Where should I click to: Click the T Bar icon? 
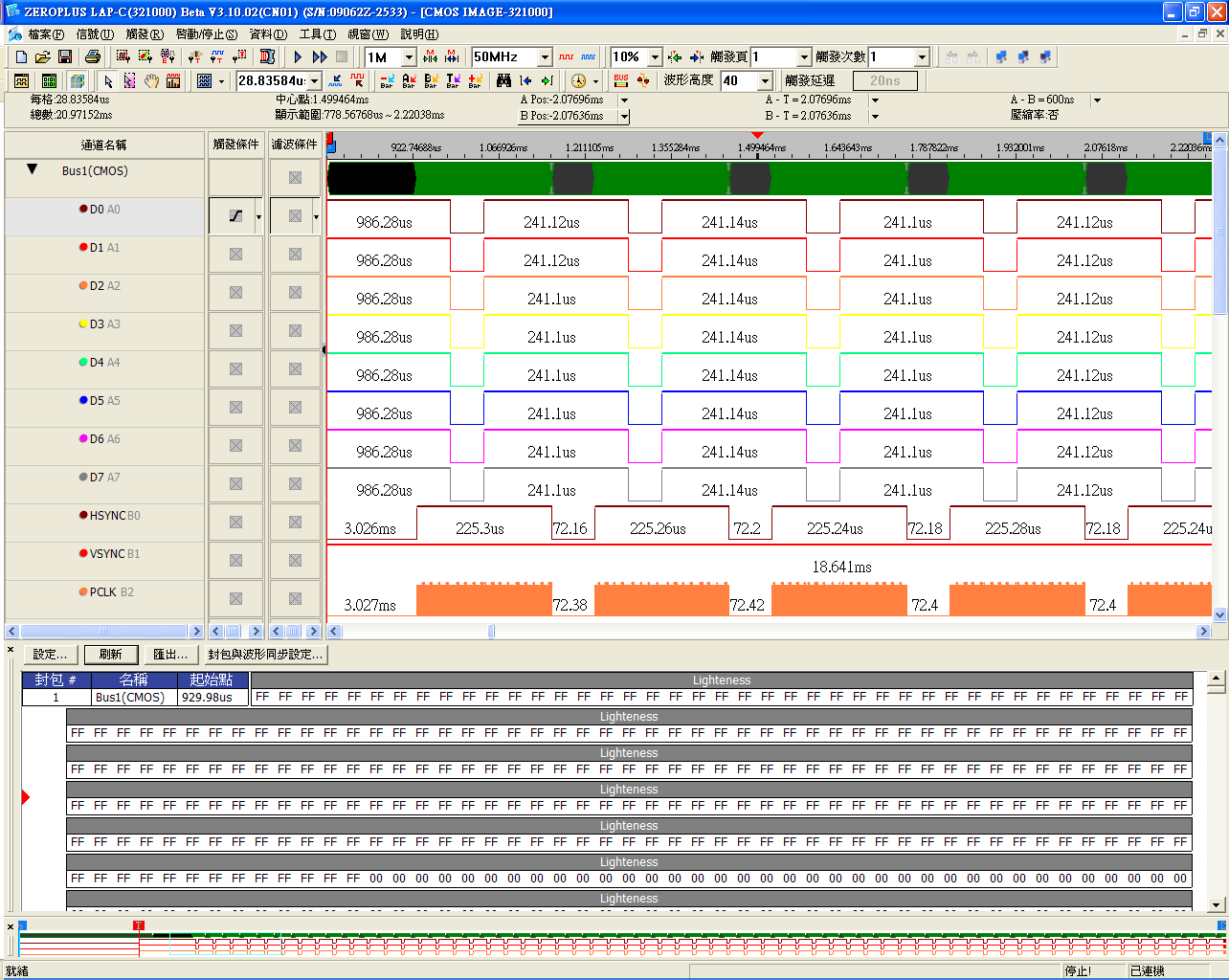click(x=453, y=81)
